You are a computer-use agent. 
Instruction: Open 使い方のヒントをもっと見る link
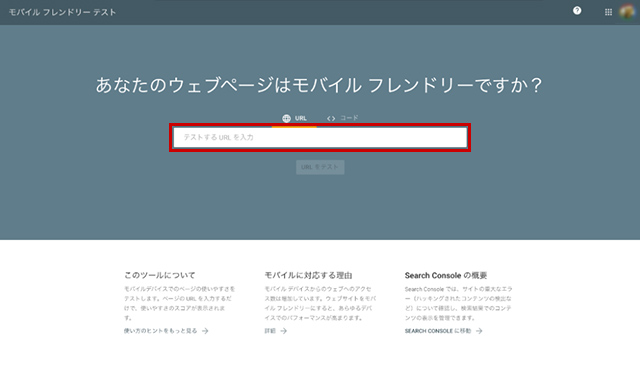pyautogui.click(x=166, y=331)
